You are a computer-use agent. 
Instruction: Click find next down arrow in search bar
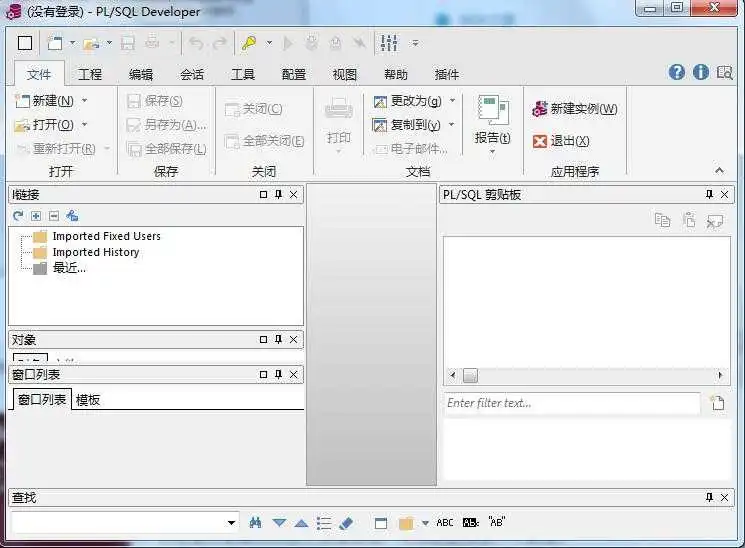(279, 523)
